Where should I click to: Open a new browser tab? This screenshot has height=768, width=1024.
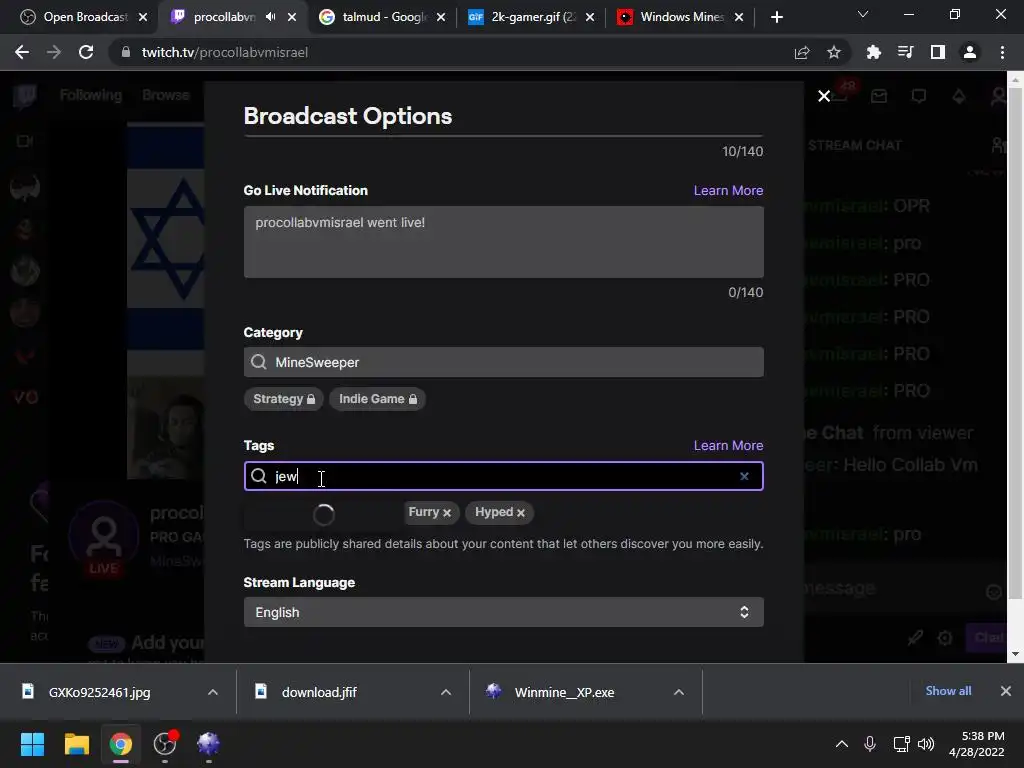[776, 17]
